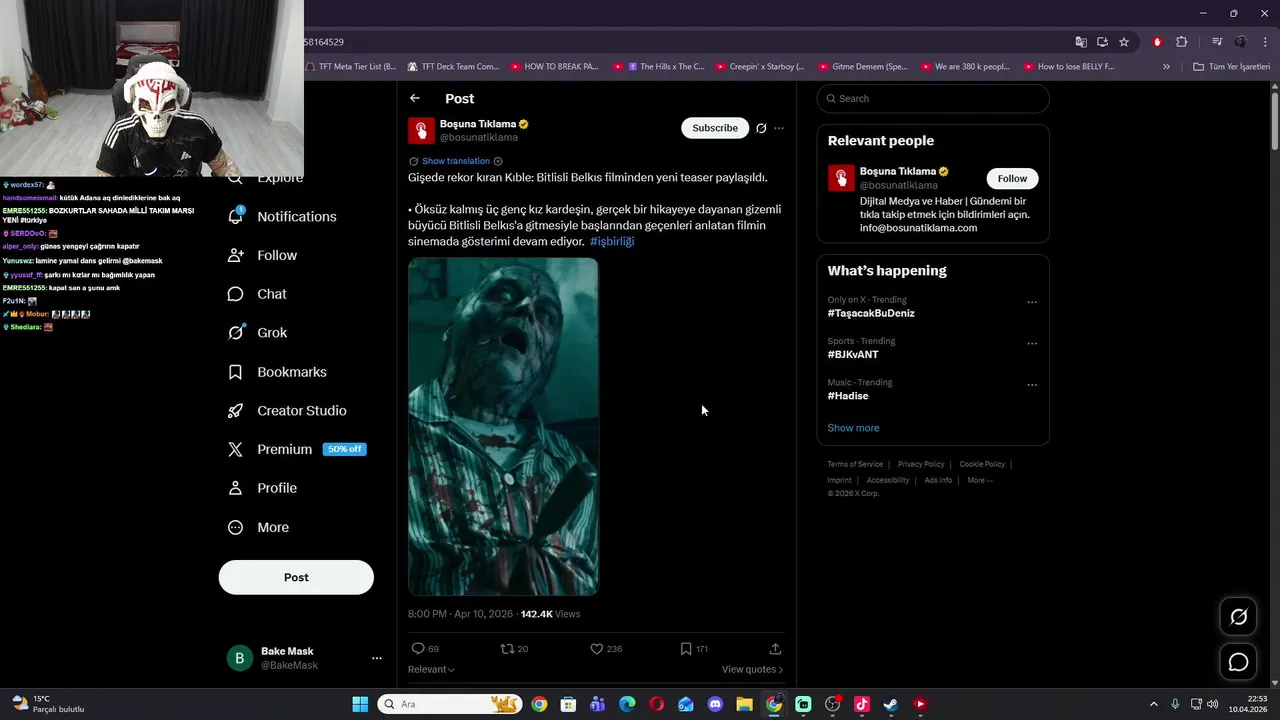Open the Follow page in sidebar
Screen dimensions: 1280x720
pos(262,255)
